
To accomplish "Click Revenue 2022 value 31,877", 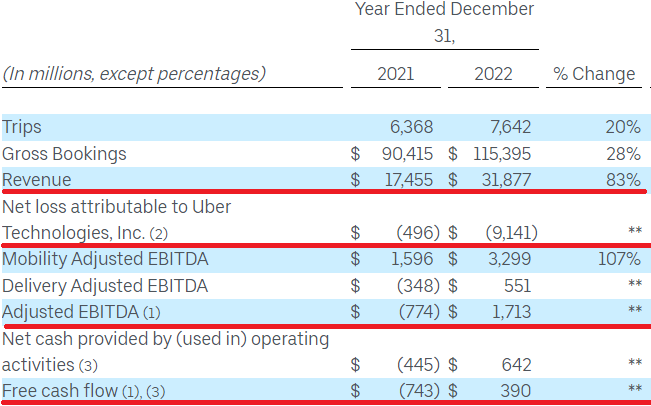I will [506, 180].
